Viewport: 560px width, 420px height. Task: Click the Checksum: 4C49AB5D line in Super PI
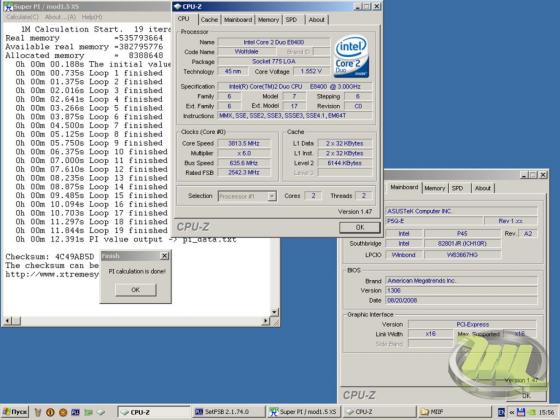click(50, 257)
